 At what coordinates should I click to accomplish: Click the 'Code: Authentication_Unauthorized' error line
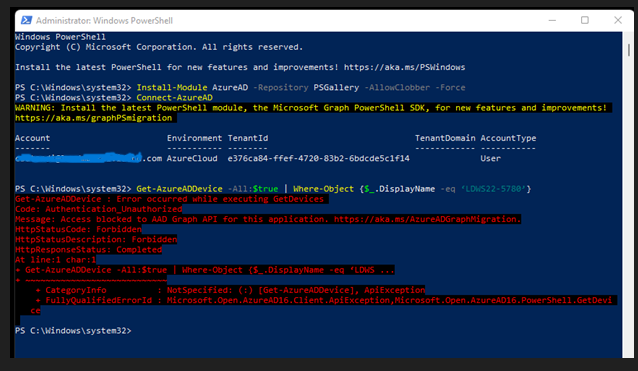pyautogui.click(x=98, y=209)
